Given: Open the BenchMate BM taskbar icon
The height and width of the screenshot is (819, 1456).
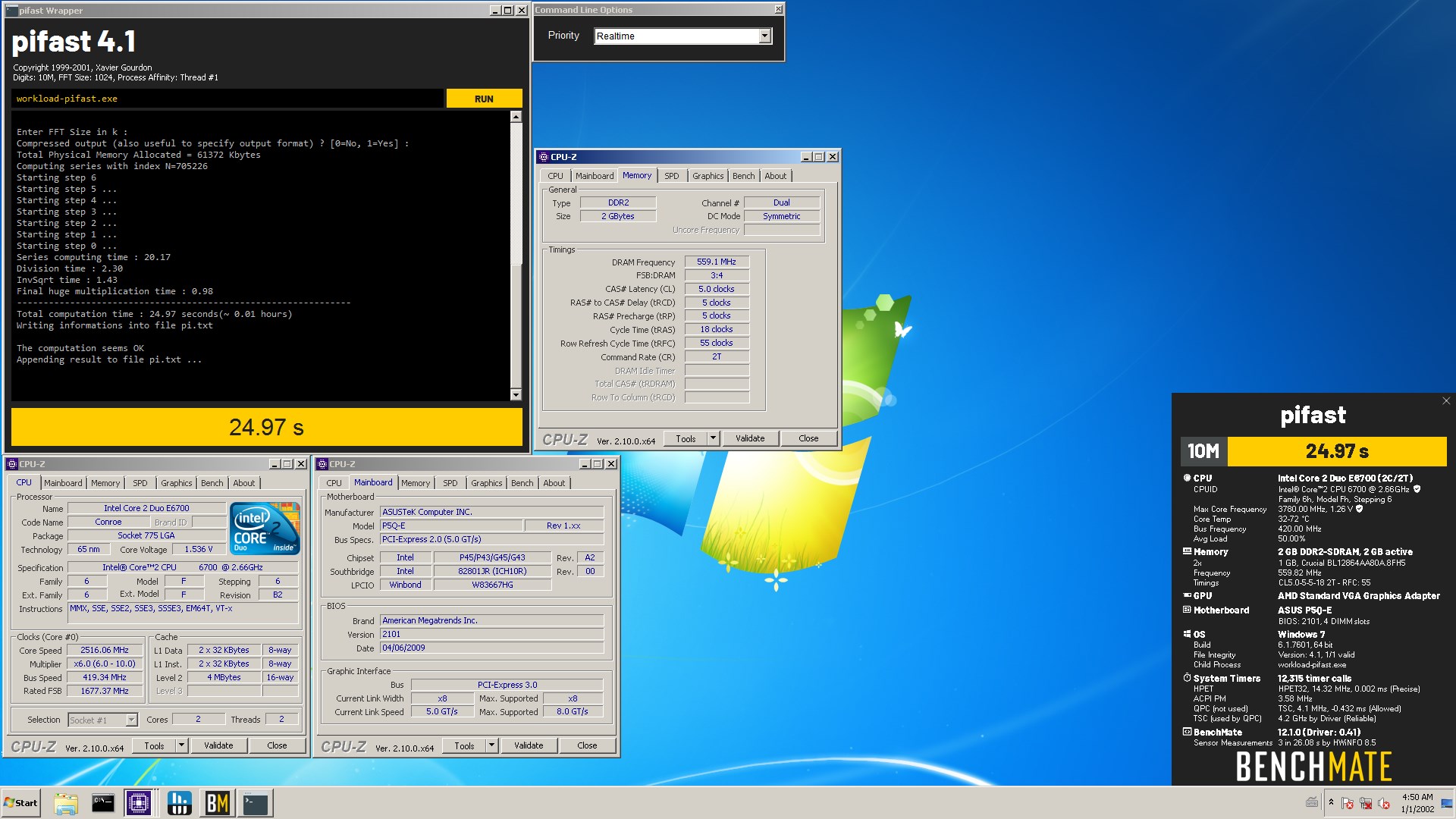Looking at the screenshot, I should (218, 803).
